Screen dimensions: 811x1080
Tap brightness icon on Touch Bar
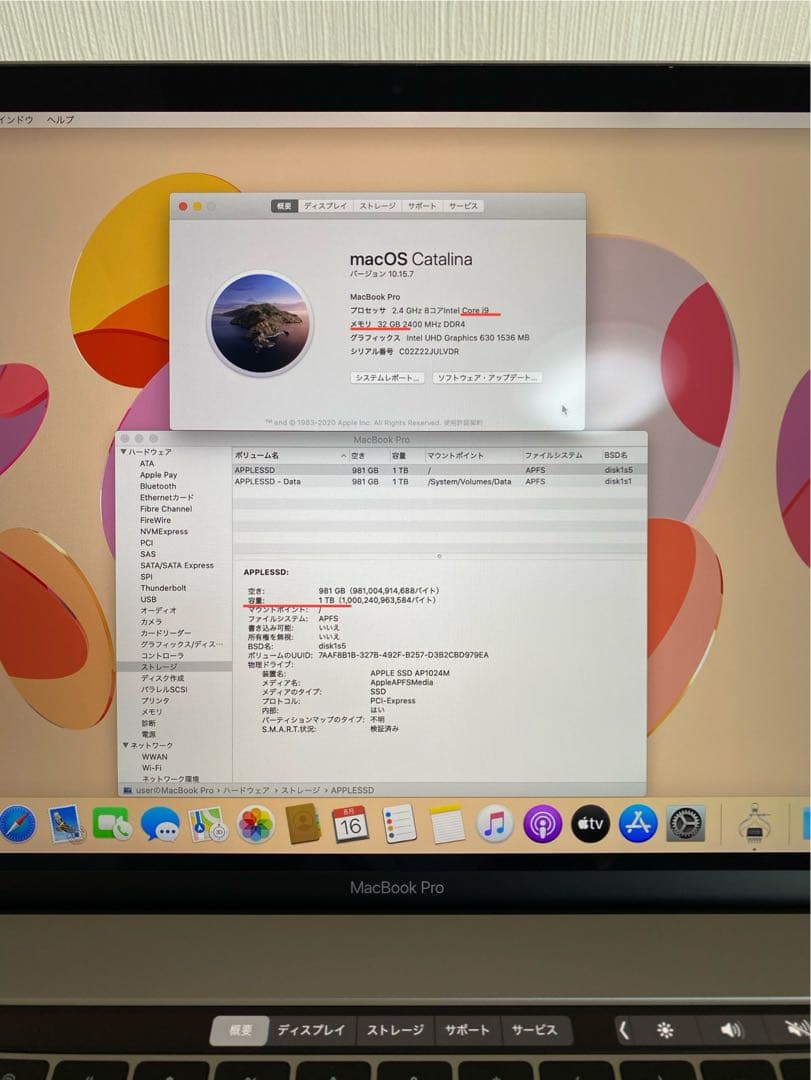coord(665,1030)
